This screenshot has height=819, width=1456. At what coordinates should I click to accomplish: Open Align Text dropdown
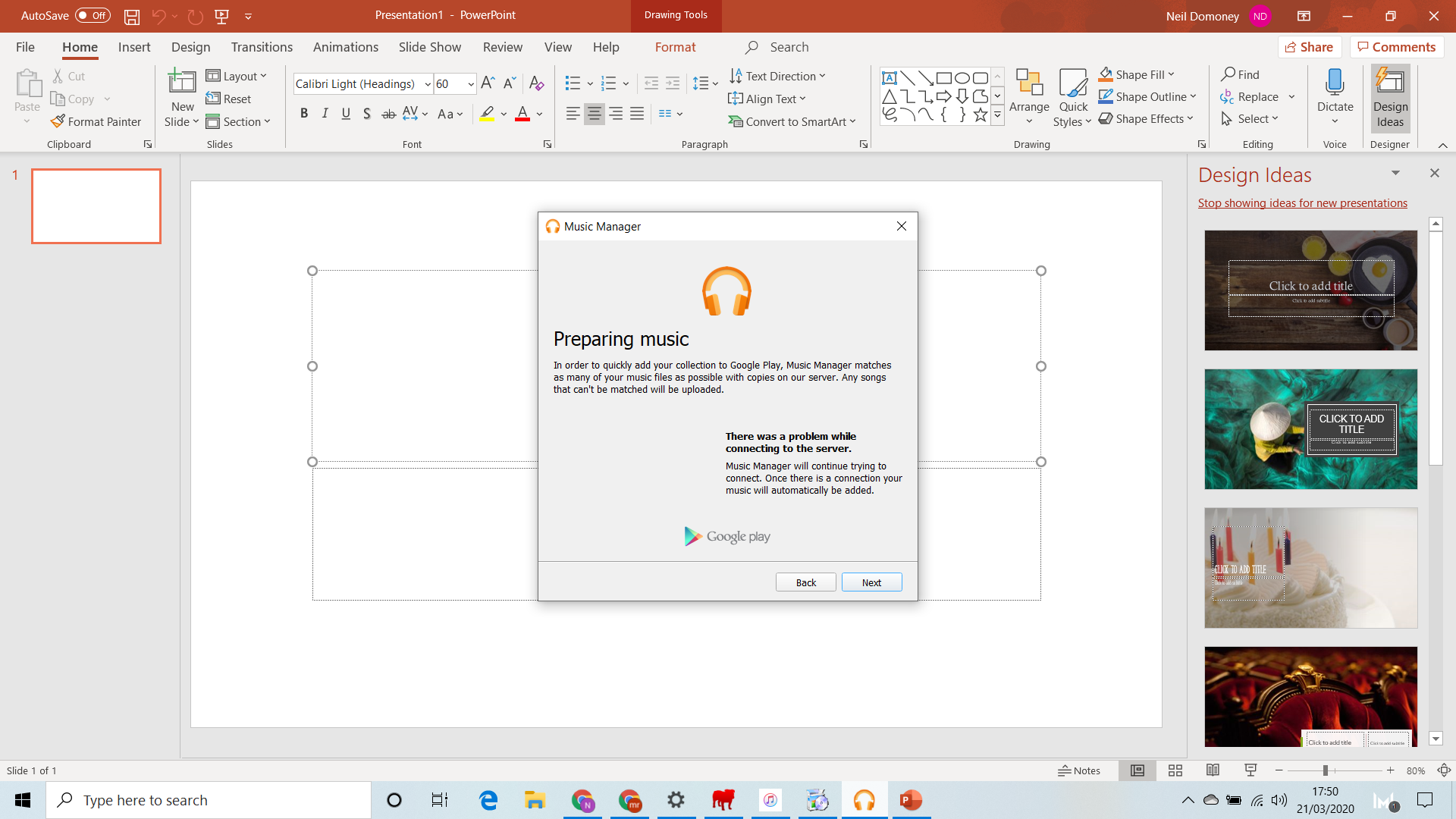pyautogui.click(x=767, y=99)
